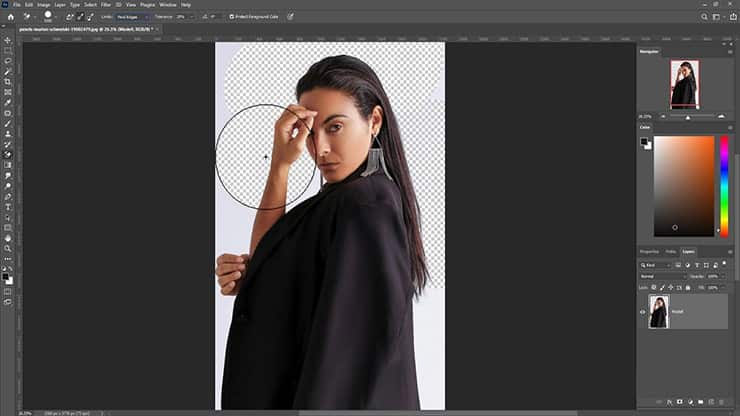Toggle the Sampling Continuous option button

69,16
